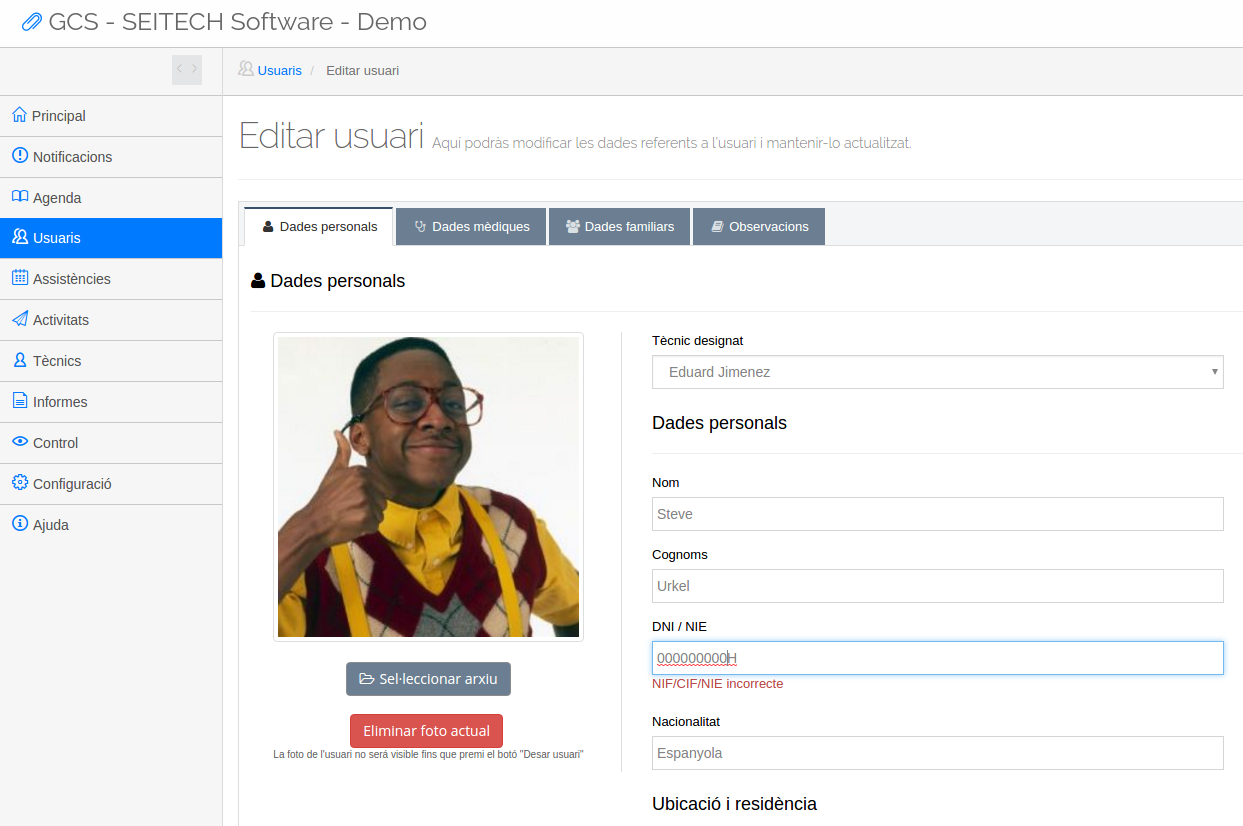Click the book icon on Observacions tab
Image resolution: width=1243 pixels, height=826 pixels.
[717, 227]
